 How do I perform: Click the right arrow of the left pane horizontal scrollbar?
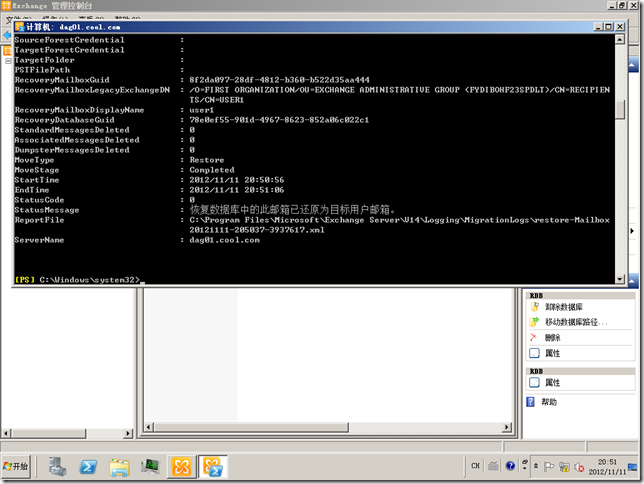point(128,433)
